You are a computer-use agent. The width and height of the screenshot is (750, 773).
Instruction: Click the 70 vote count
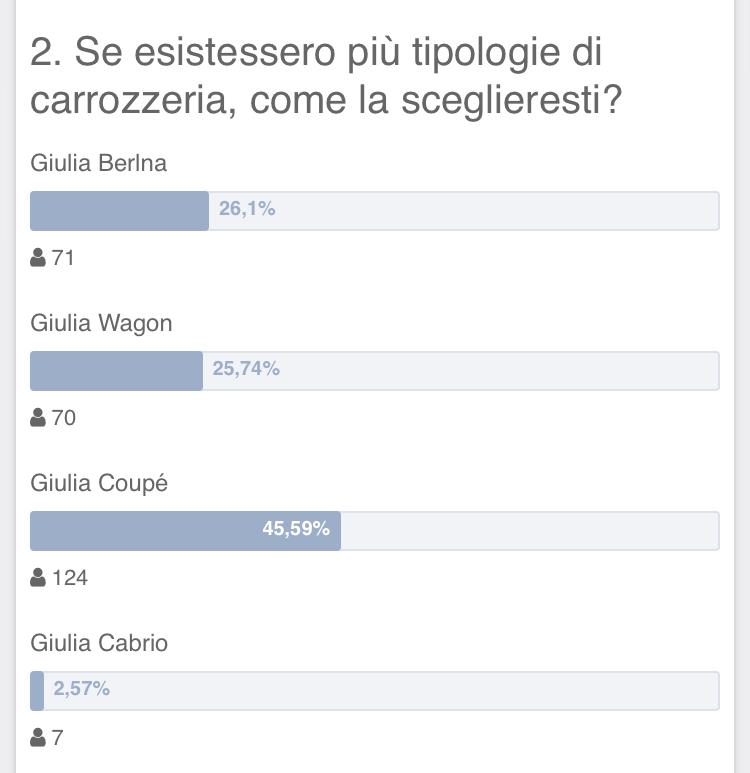[x=64, y=418]
